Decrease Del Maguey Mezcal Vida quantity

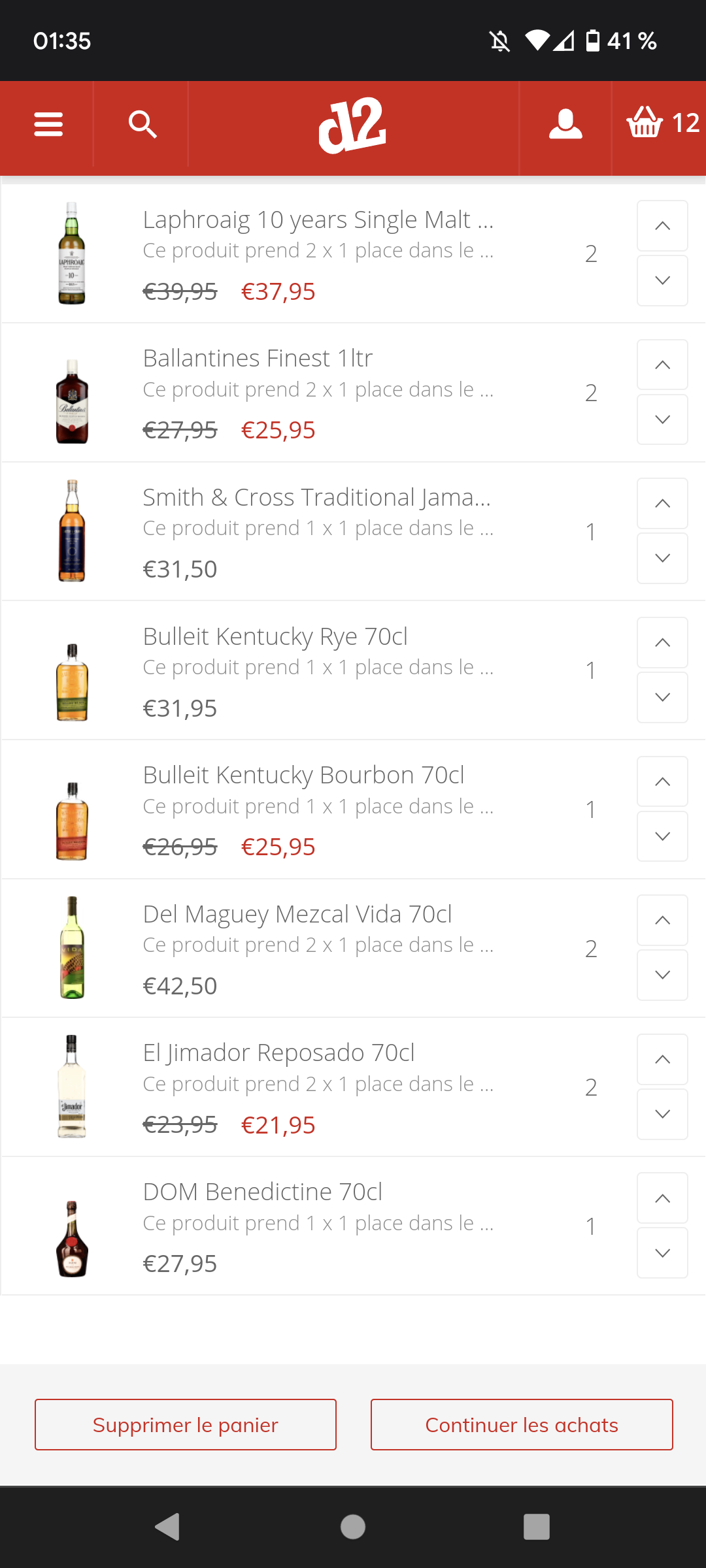point(662,975)
